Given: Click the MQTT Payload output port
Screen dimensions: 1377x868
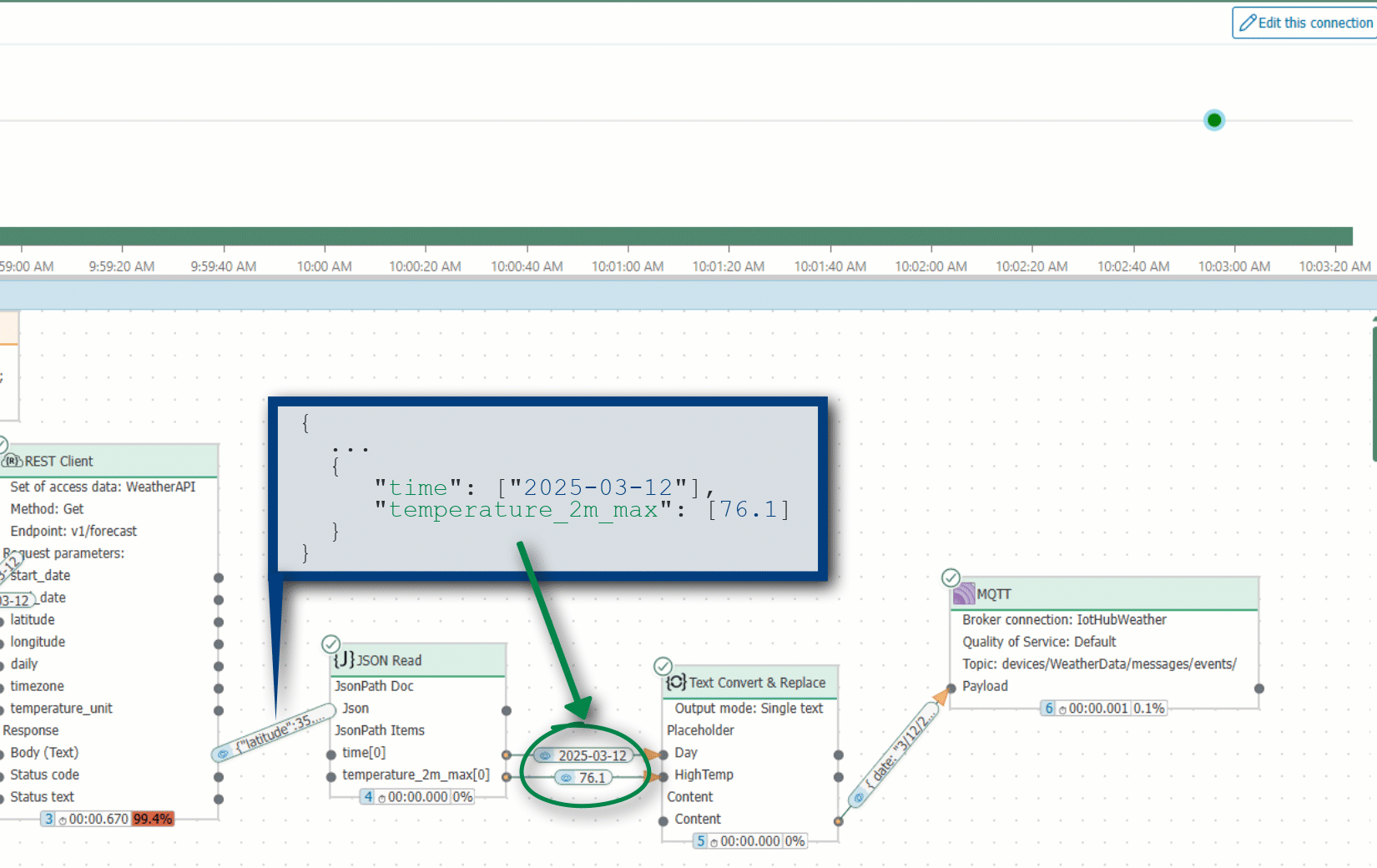Looking at the screenshot, I should 1259,689.
